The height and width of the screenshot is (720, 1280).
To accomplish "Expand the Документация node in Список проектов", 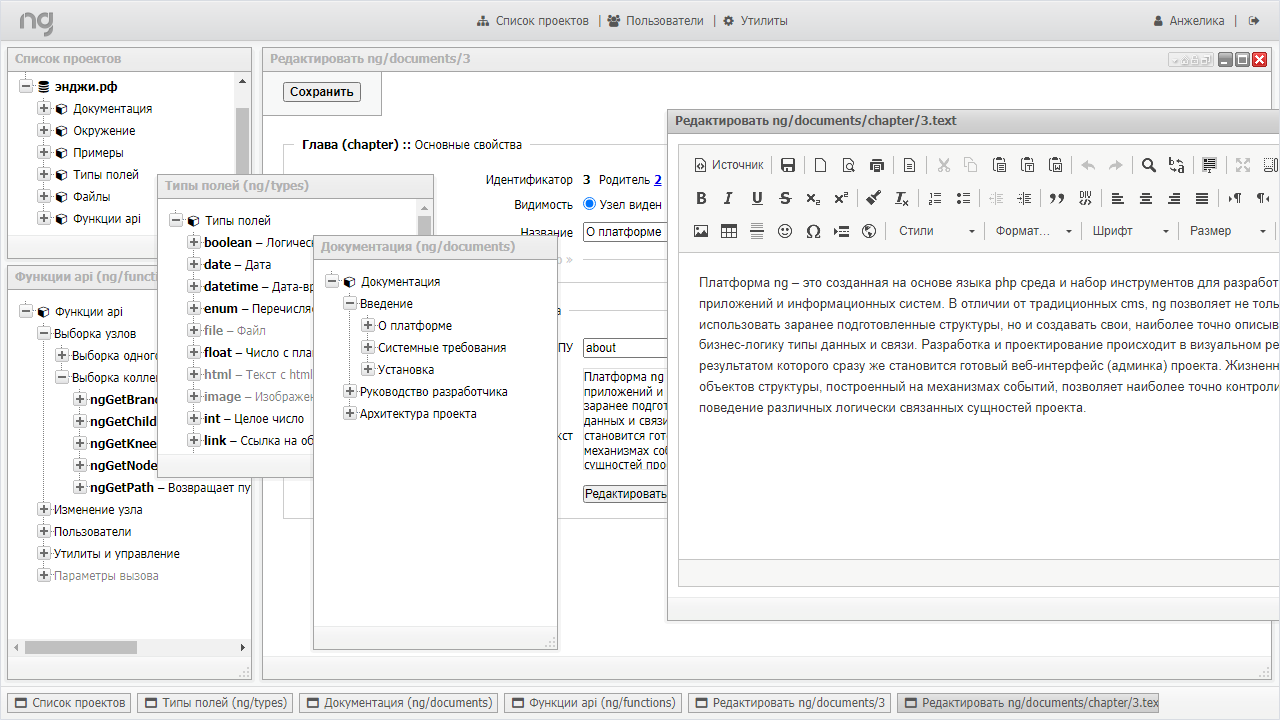I will (44, 109).
